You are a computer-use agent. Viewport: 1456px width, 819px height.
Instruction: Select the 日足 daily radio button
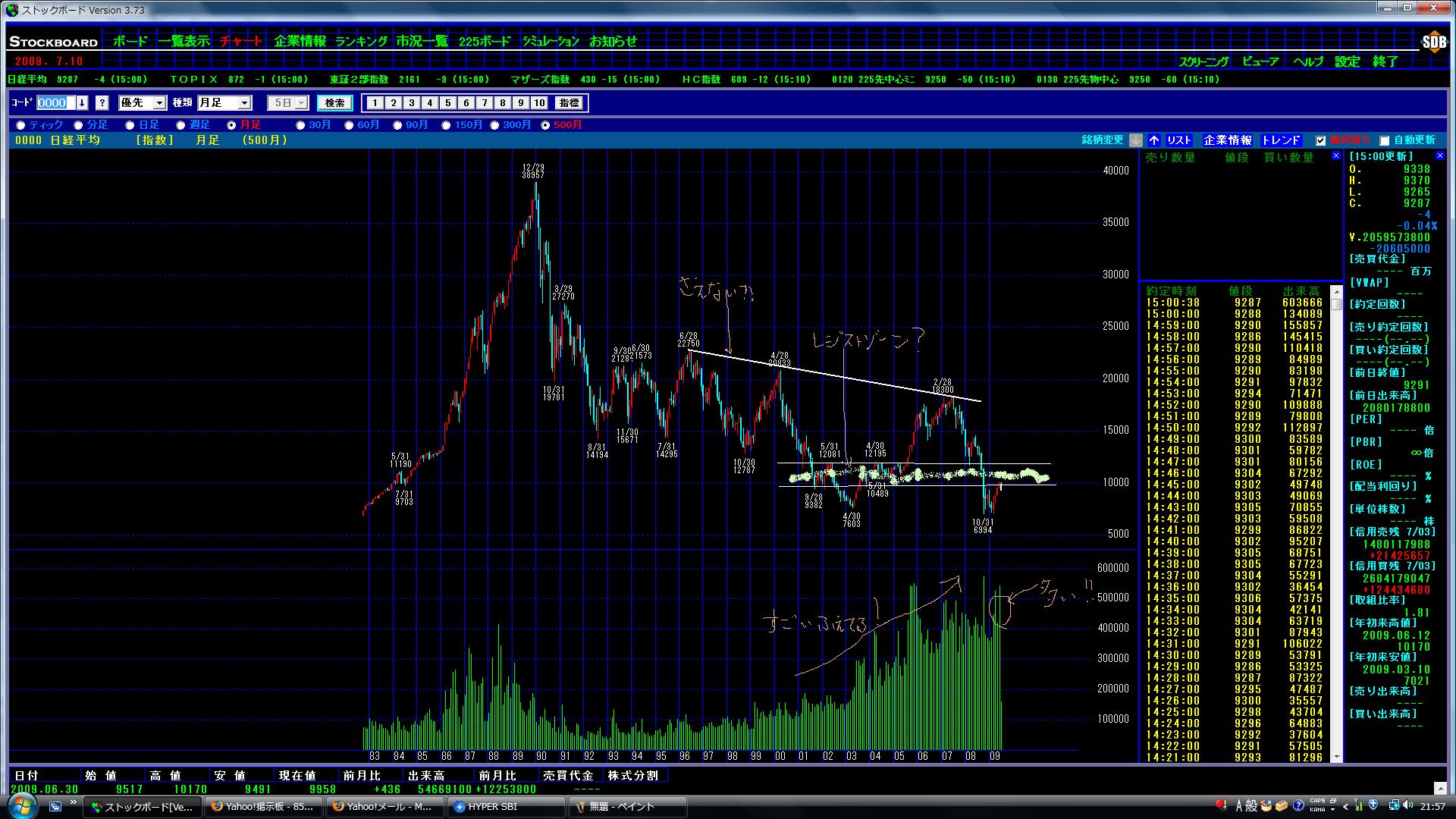[130, 125]
